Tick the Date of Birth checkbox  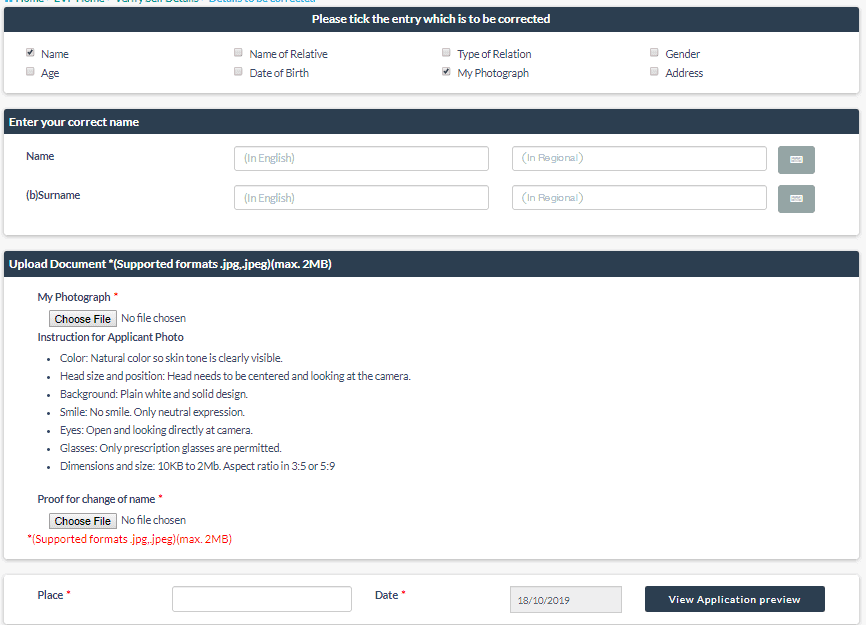click(238, 72)
